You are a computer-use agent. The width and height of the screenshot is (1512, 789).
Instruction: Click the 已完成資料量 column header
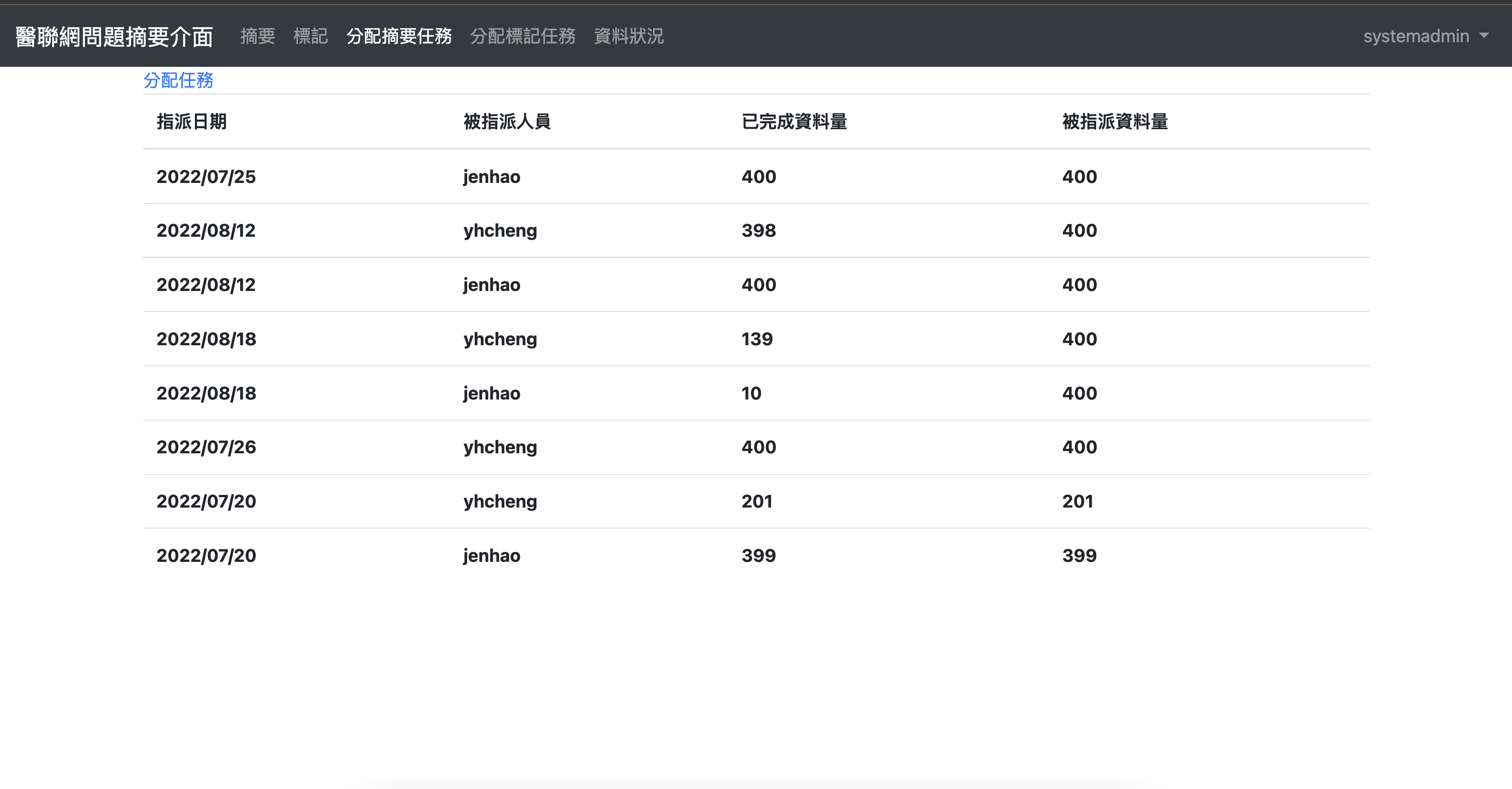(x=794, y=122)
